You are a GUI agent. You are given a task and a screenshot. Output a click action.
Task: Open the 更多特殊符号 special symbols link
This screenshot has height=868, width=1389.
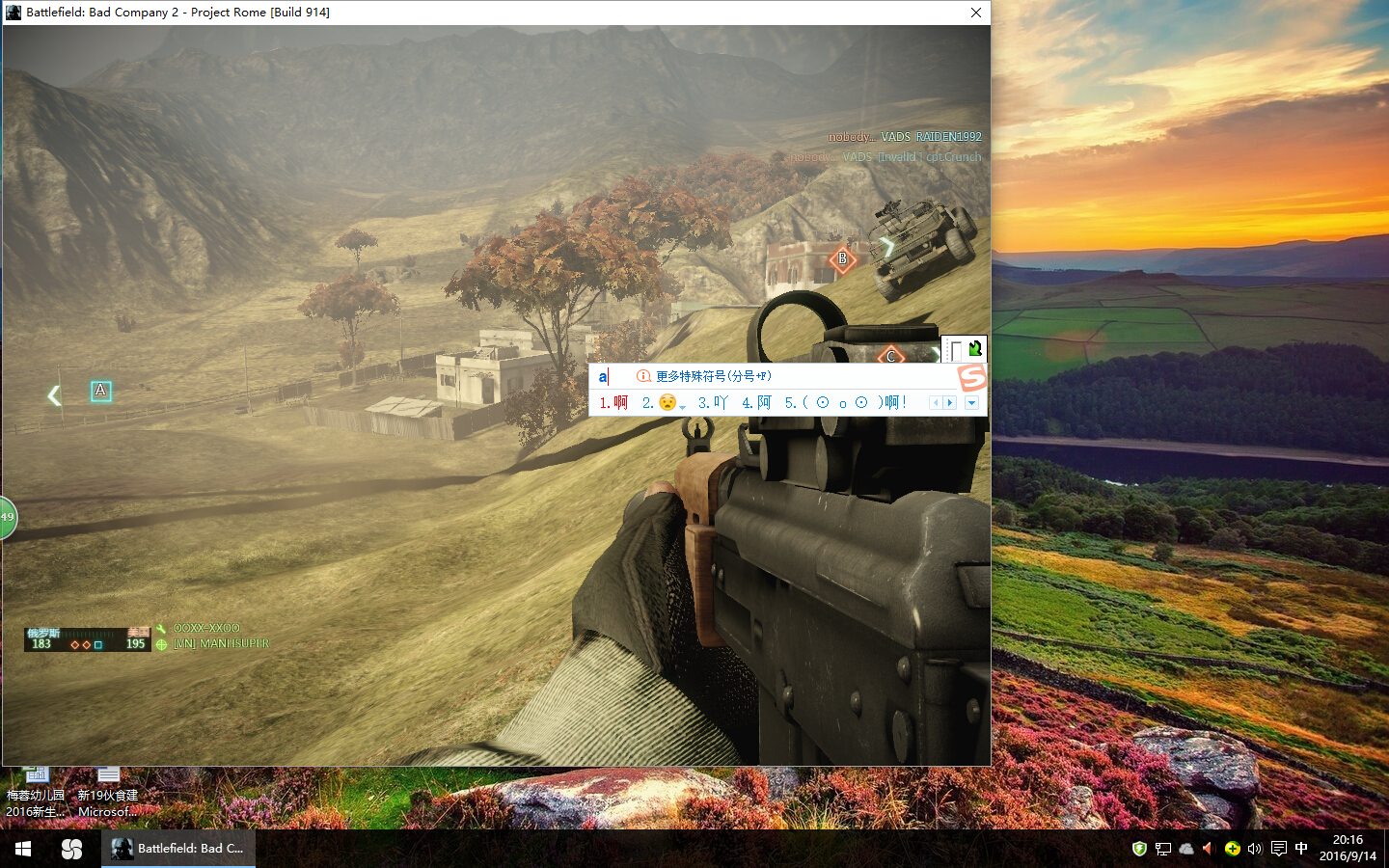coord(714,376)
